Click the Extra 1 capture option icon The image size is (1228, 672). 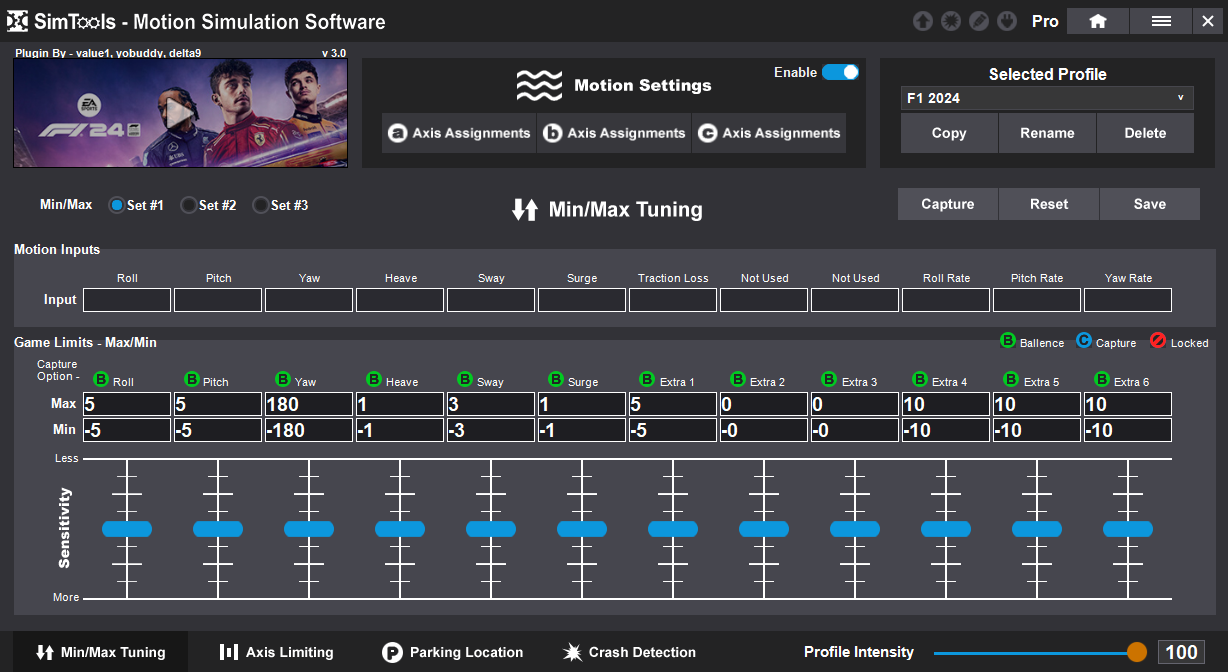point(647,380)
